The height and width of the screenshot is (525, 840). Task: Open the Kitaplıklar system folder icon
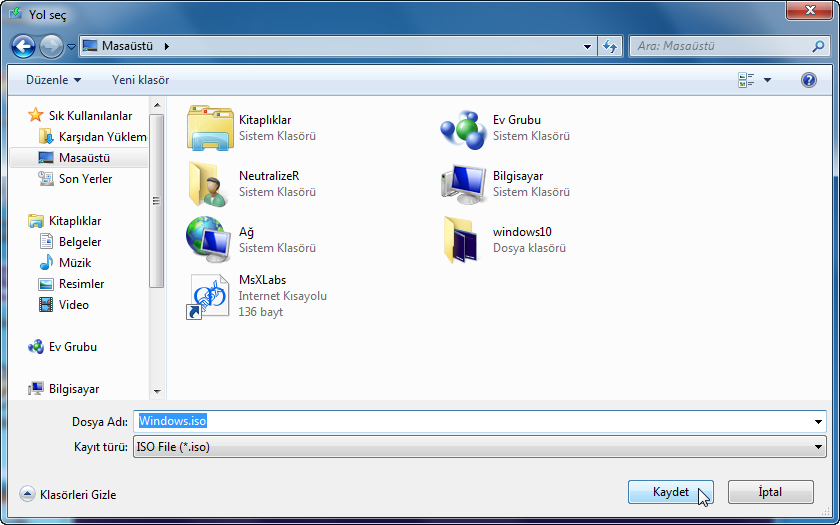pyautogui.click(x=209, y=128)
